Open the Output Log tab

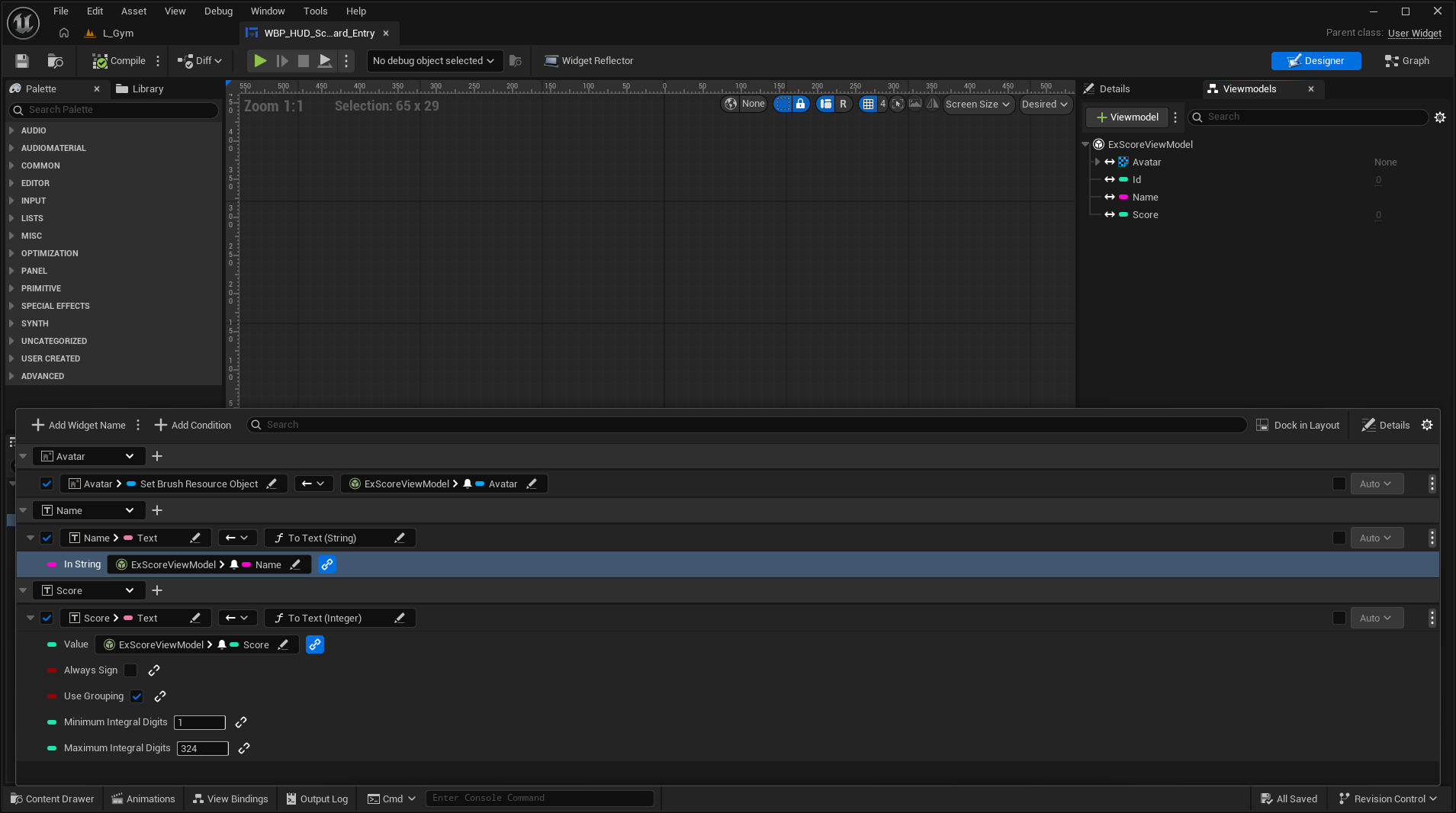[317, 799]
